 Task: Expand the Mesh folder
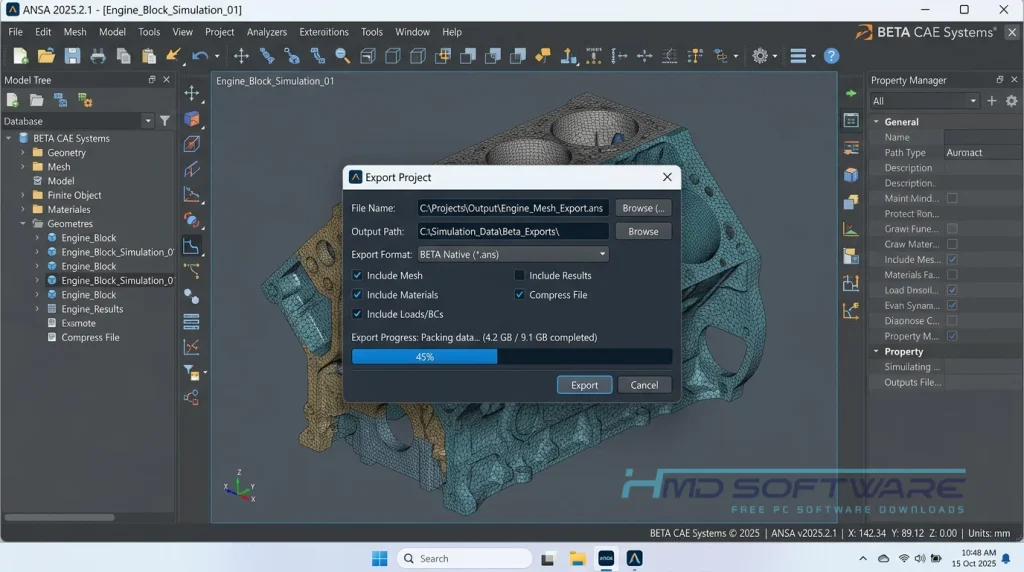coord(23,167)
